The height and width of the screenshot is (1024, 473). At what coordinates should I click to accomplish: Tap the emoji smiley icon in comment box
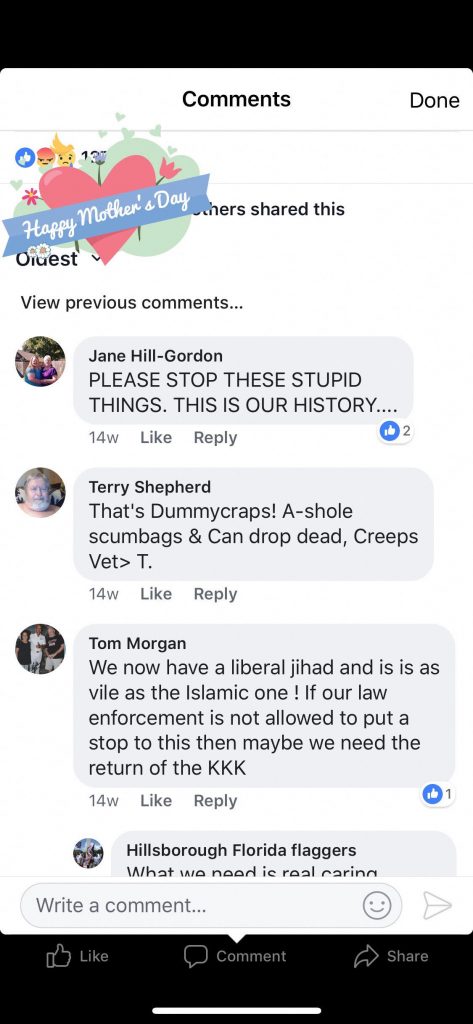coord(377,905)
